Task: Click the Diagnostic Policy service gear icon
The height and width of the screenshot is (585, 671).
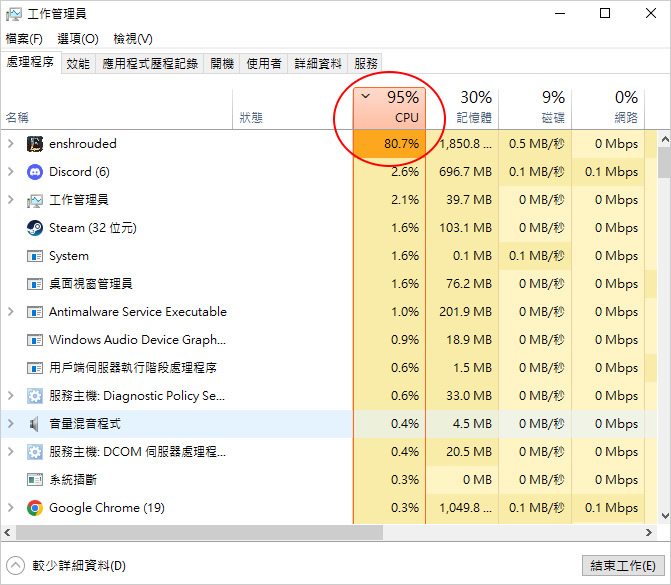Action: pos(35,396)
